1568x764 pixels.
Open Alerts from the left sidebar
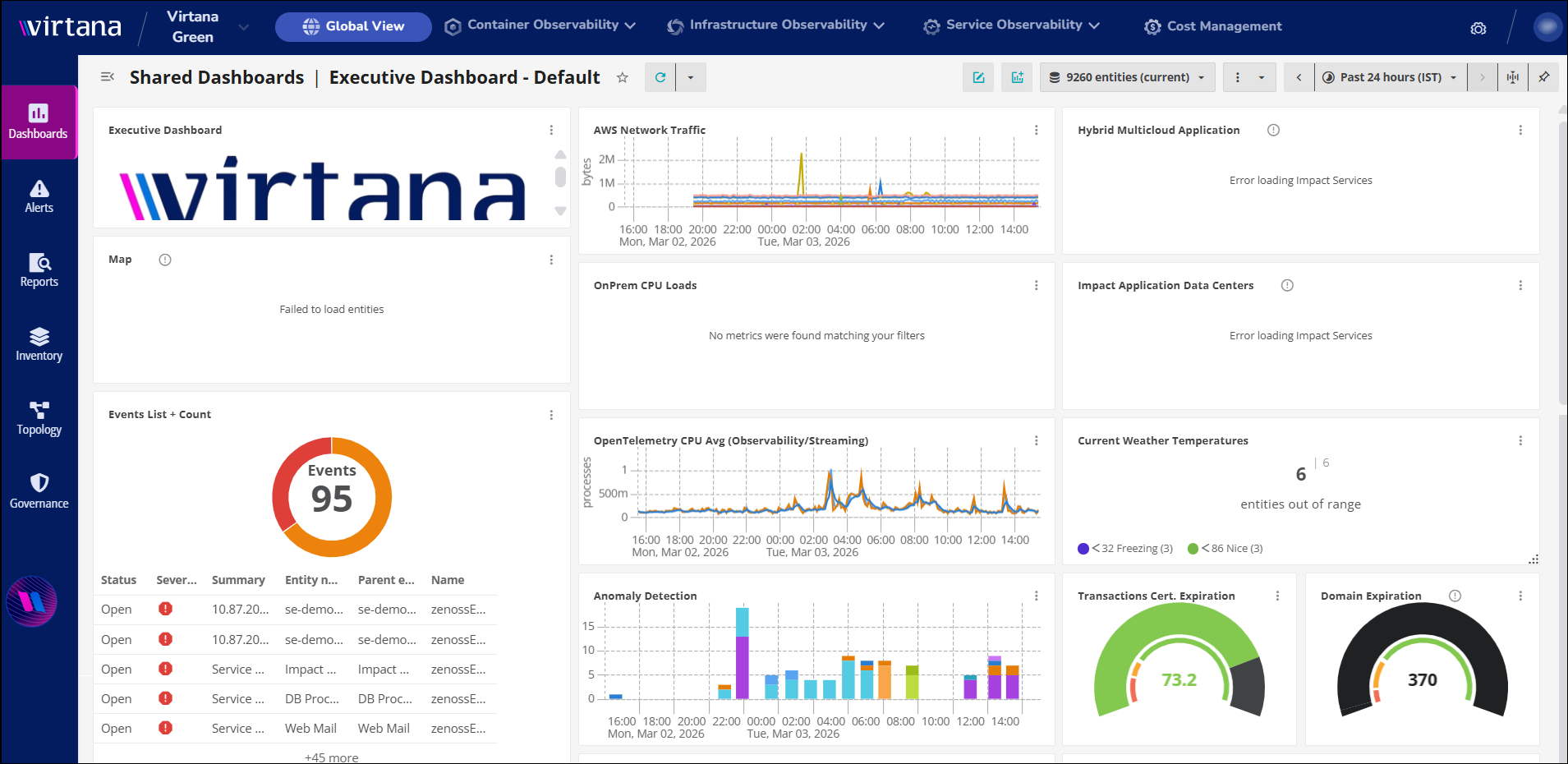tap(39, 196)
